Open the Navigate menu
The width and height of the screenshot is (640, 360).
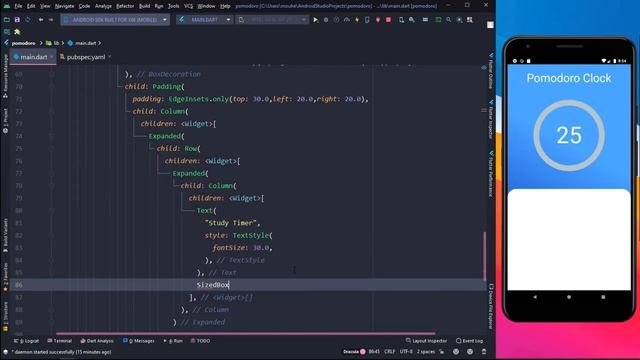64,6
